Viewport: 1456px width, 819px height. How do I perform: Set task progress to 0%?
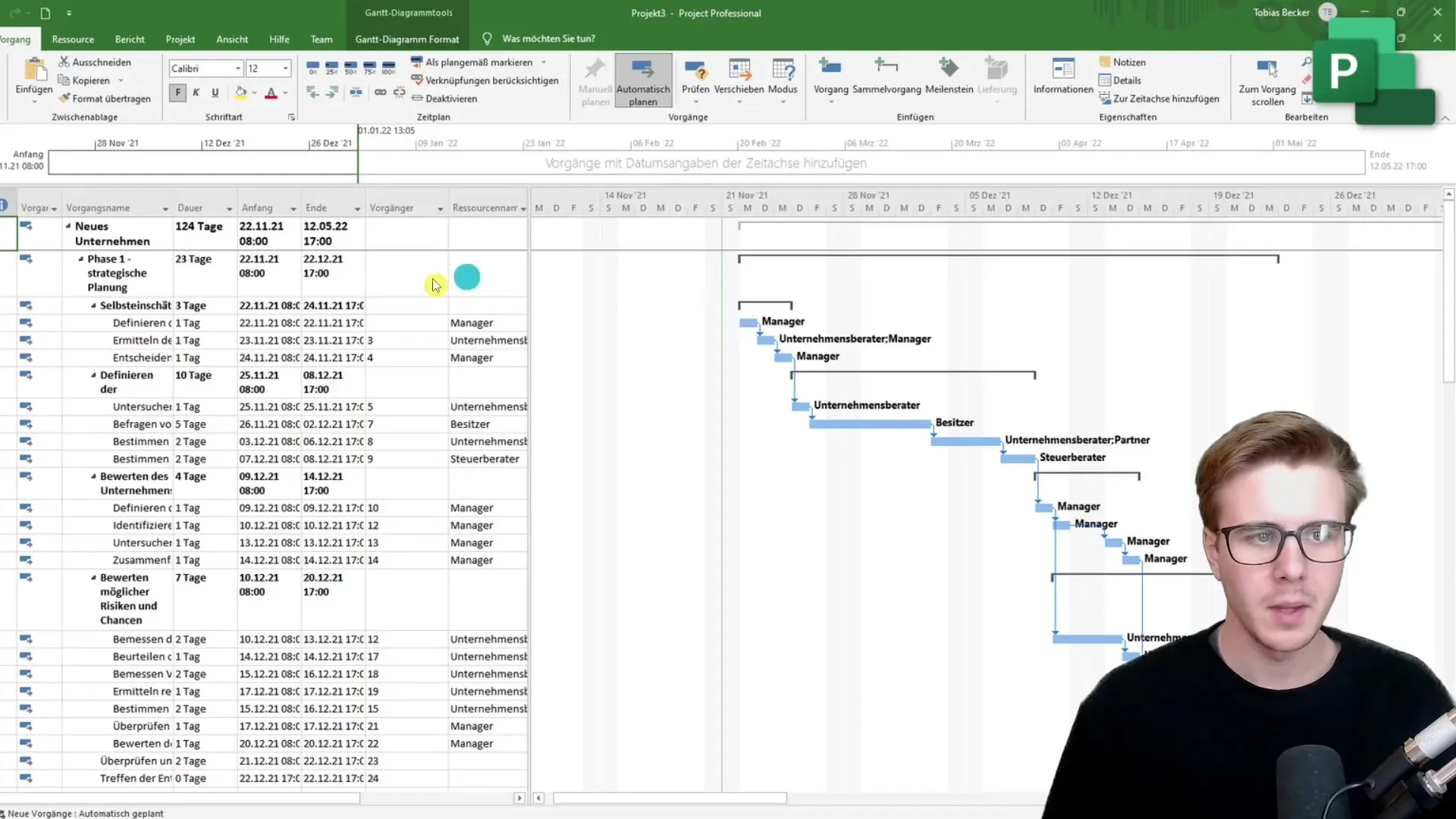313,68
